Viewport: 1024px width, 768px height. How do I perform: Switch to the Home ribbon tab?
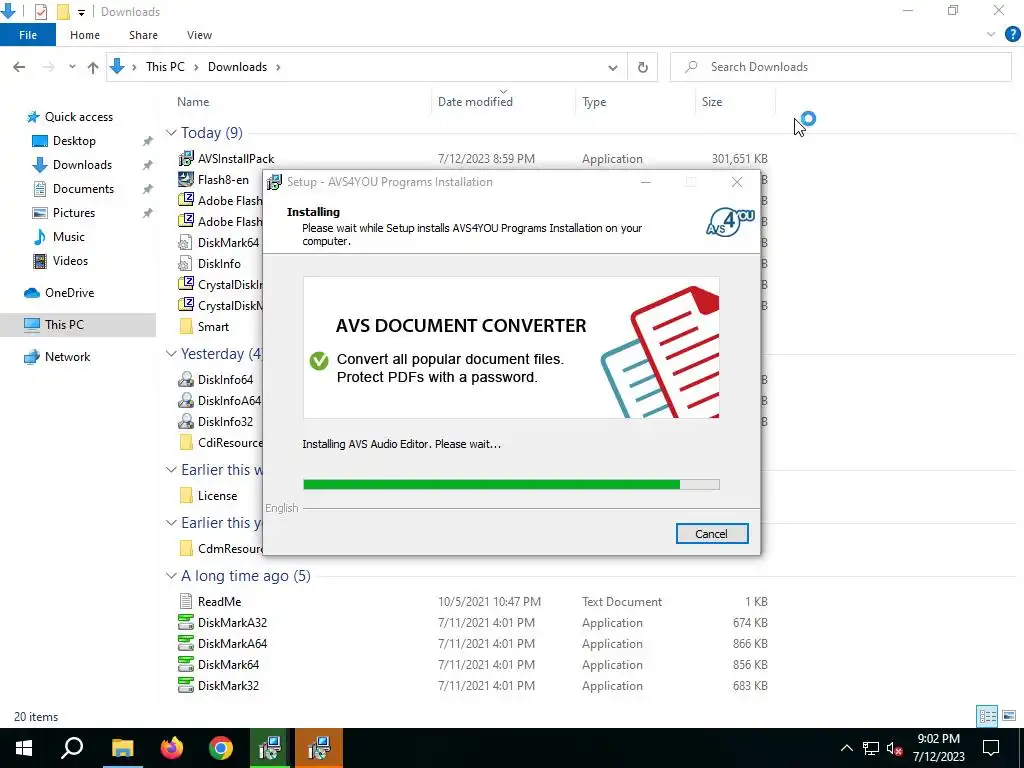pos(85,35)
